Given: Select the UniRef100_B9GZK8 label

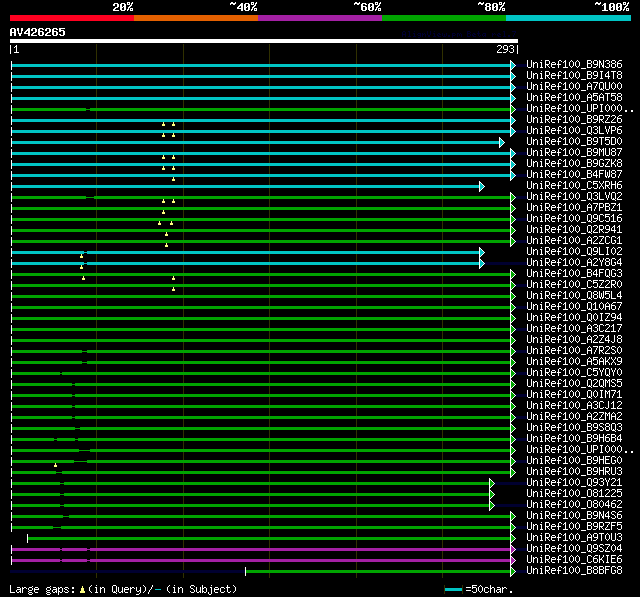Looking at the screenshot, I should point(574,164).
